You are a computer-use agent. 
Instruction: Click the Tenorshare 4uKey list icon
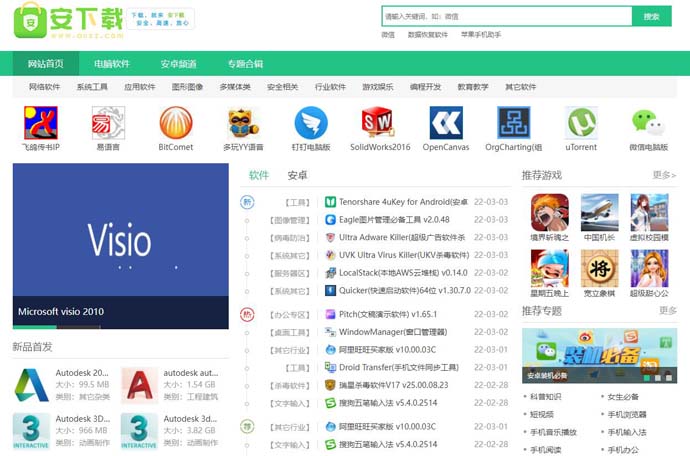pyautogui.click(x=330, y=202)
